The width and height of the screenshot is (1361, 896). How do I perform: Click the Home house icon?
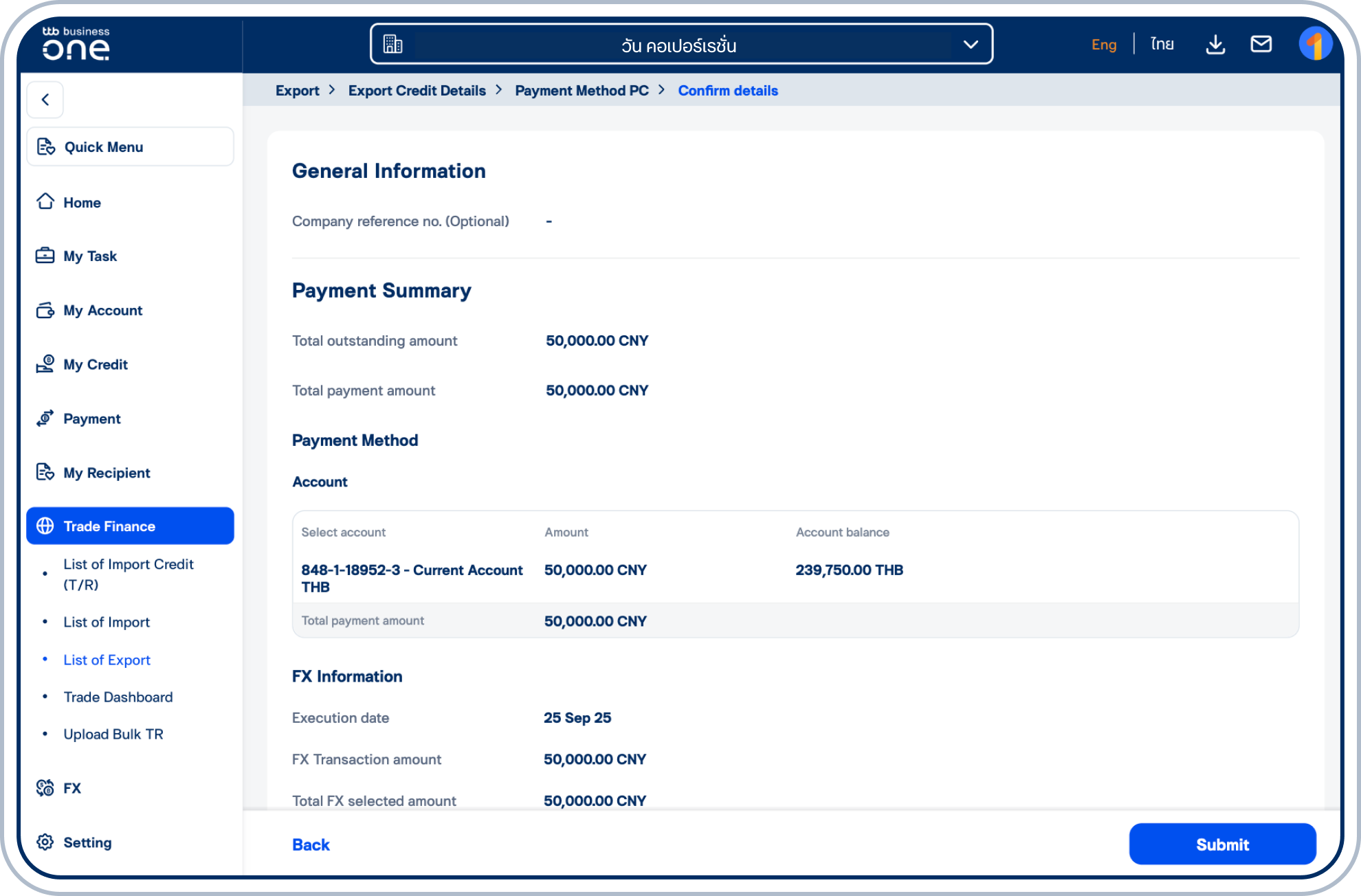pyautogui.click(x=45, y=202)
